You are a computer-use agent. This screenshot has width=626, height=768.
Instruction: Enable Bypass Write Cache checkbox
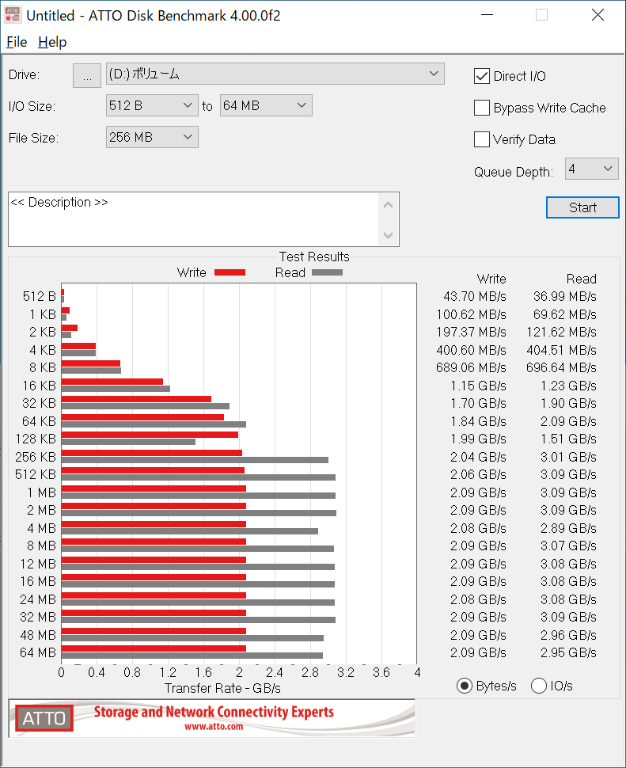pyautogui.click(x=482, y=108)
